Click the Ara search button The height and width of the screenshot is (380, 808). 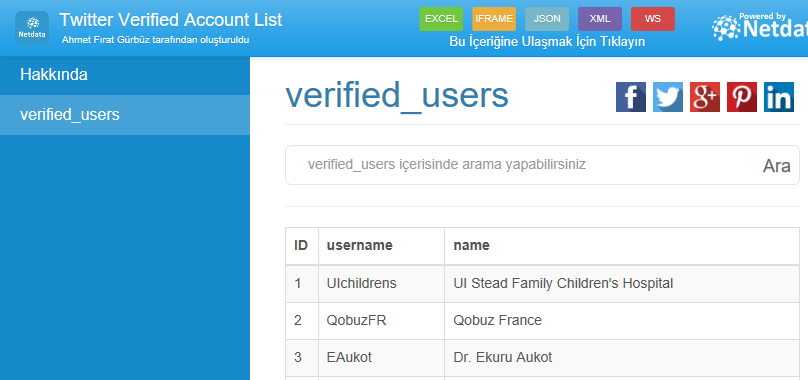pos(777,166)
